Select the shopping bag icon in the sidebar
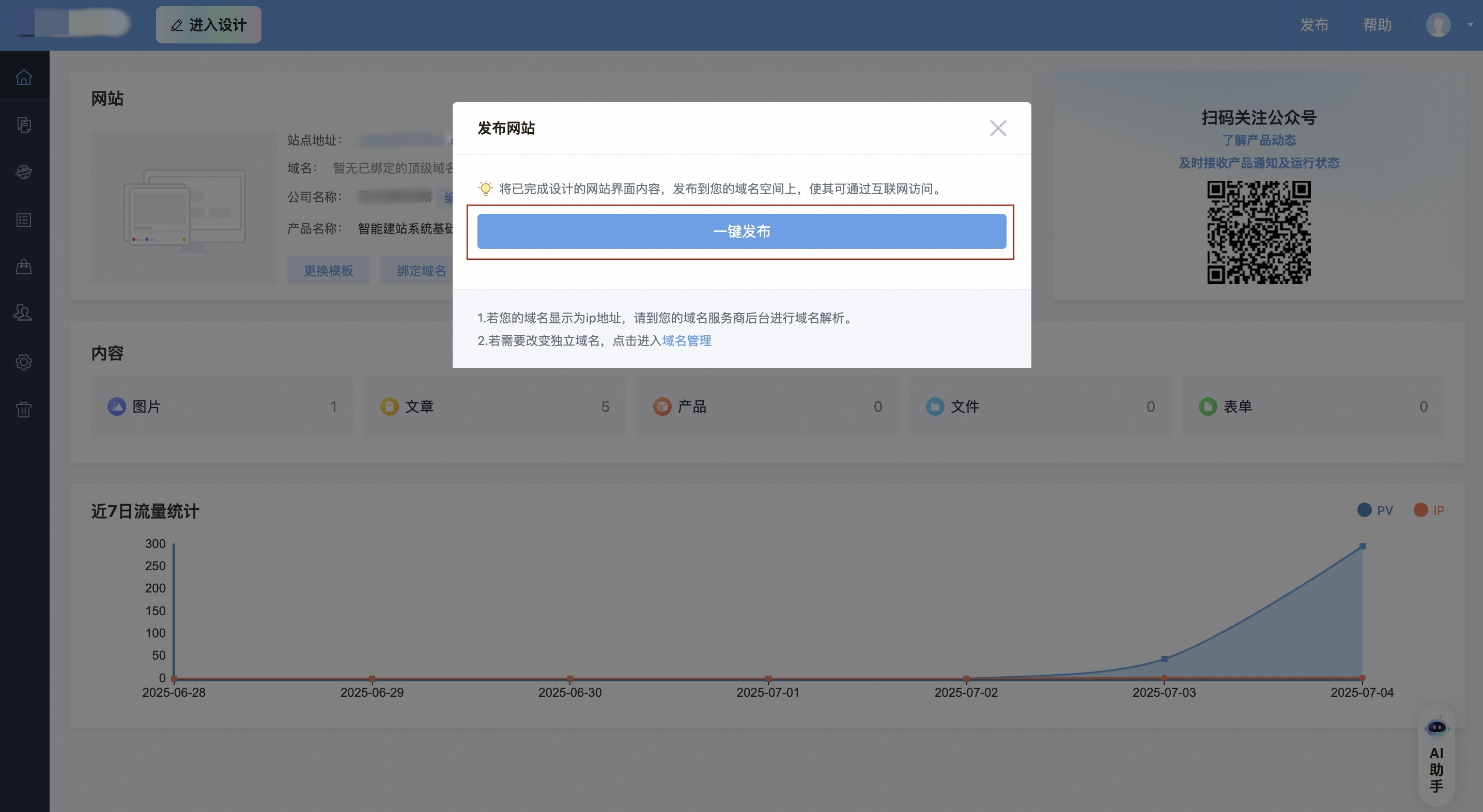 point(24,267)
